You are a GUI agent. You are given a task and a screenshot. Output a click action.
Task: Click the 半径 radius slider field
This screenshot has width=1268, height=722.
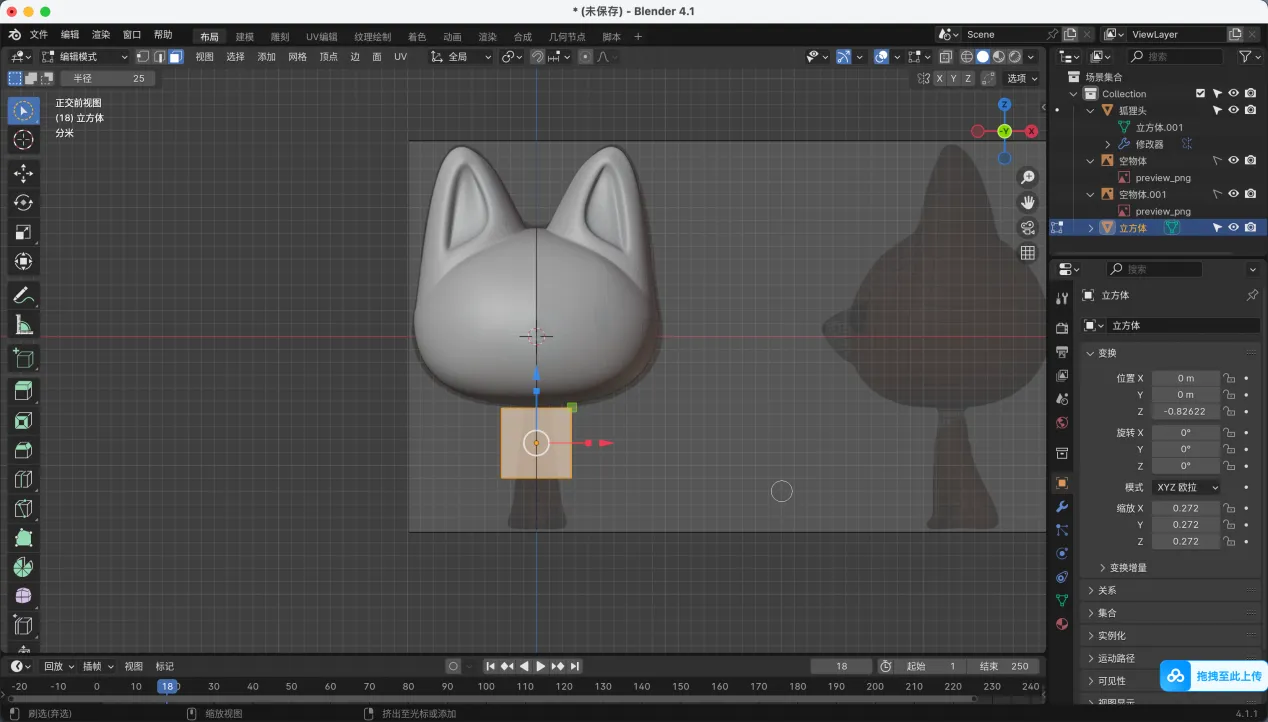tap(108, 78)
